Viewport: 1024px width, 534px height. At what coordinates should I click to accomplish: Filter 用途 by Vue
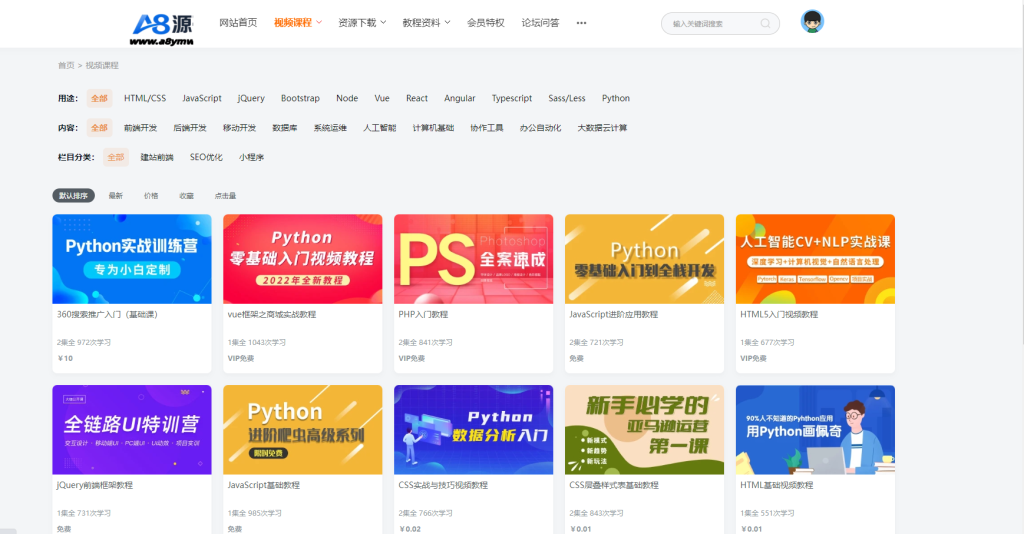(x=382, y=99)
